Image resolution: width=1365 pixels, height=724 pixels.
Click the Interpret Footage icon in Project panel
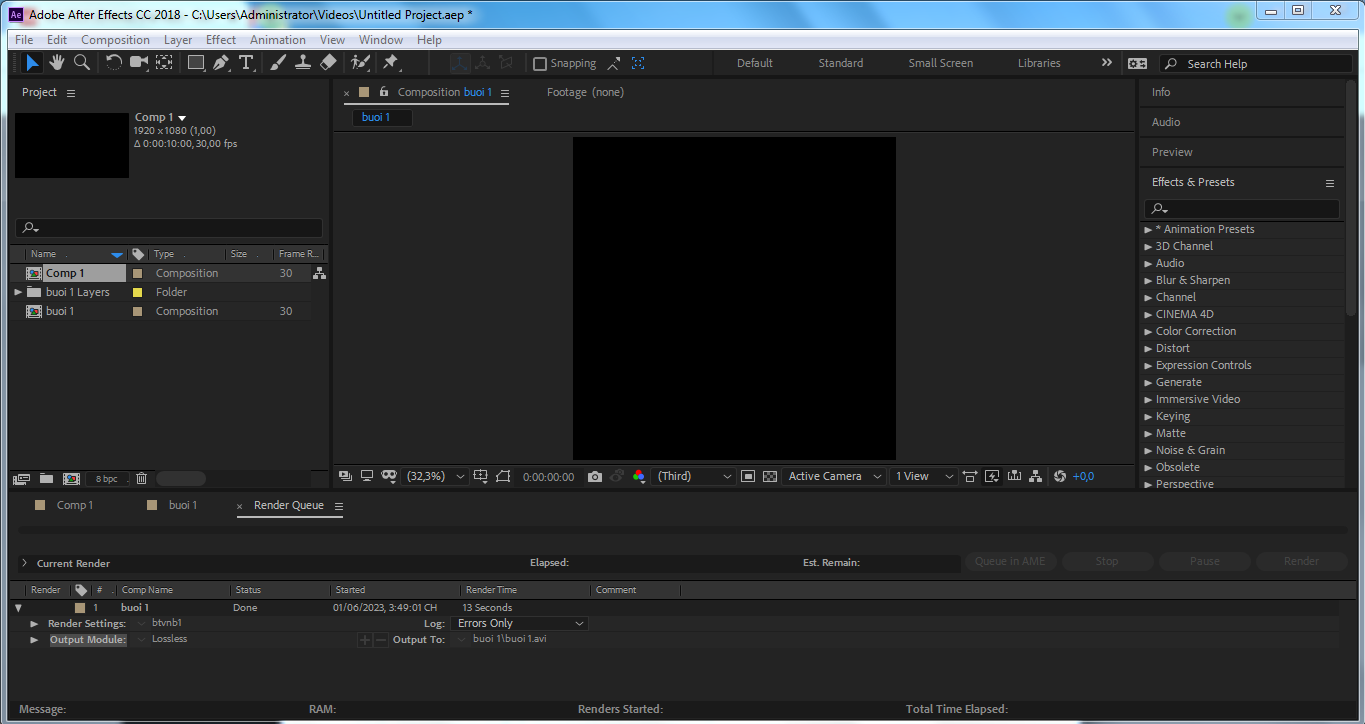click(23, 479)
